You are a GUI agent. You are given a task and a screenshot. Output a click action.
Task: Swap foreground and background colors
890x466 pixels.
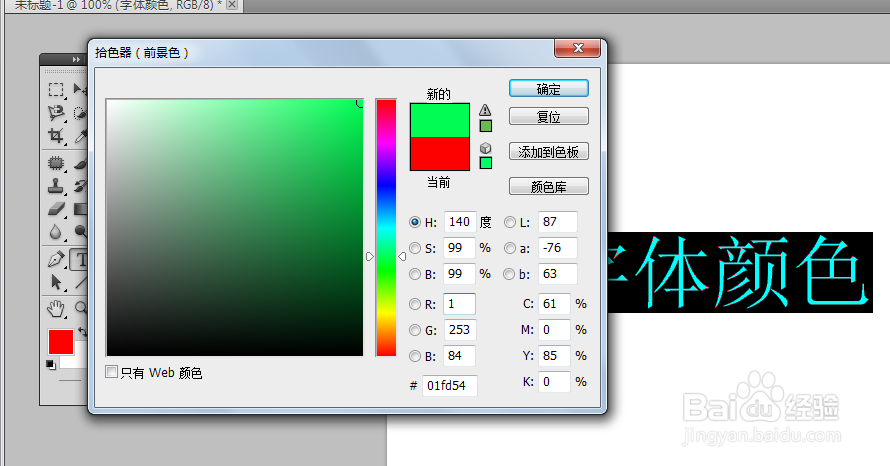tap(83, 331)
